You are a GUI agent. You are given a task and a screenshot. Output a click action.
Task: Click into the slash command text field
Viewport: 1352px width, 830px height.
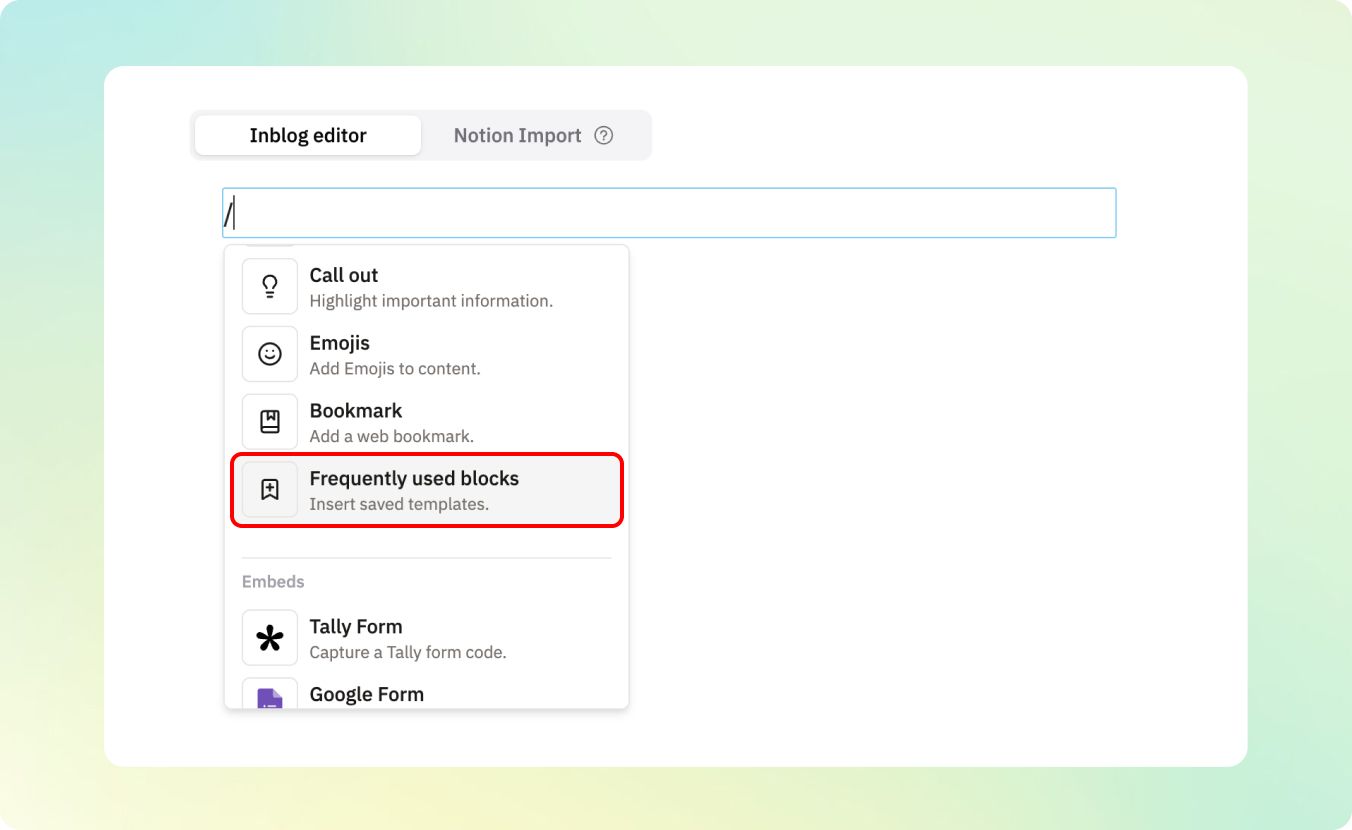(668, 213)
